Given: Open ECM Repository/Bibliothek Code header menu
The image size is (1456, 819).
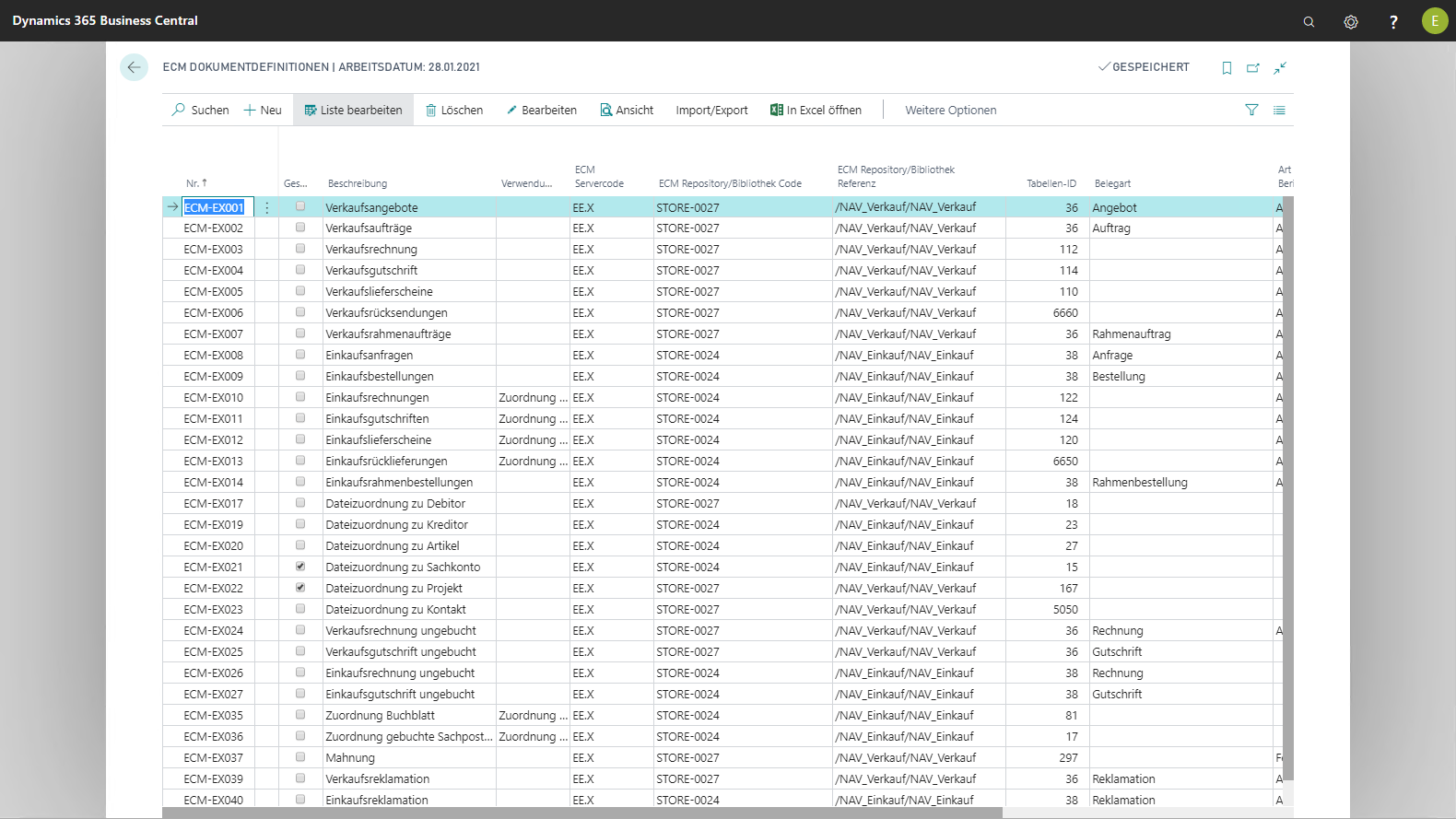Looking at the screenshot, I should coord(730,183).
